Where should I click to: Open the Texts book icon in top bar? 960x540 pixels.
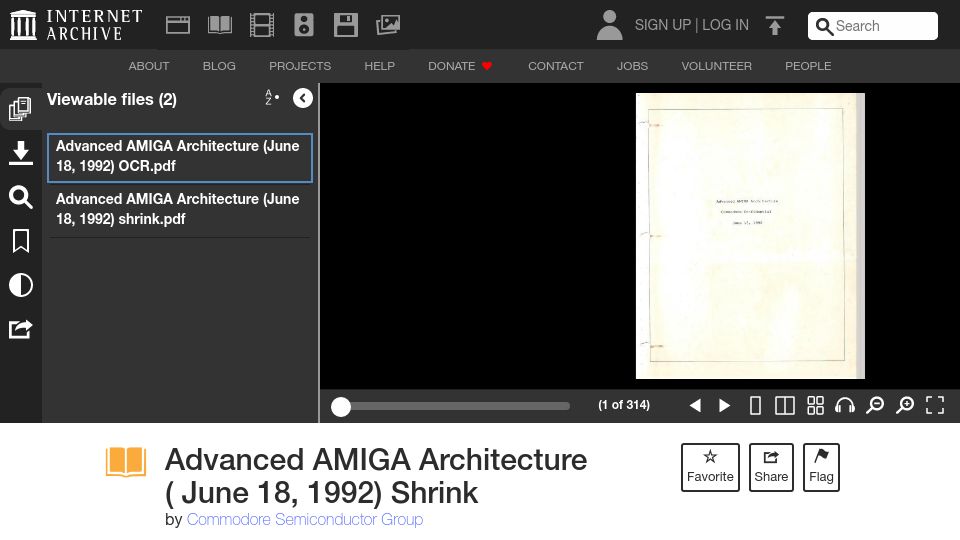(220, 25)
